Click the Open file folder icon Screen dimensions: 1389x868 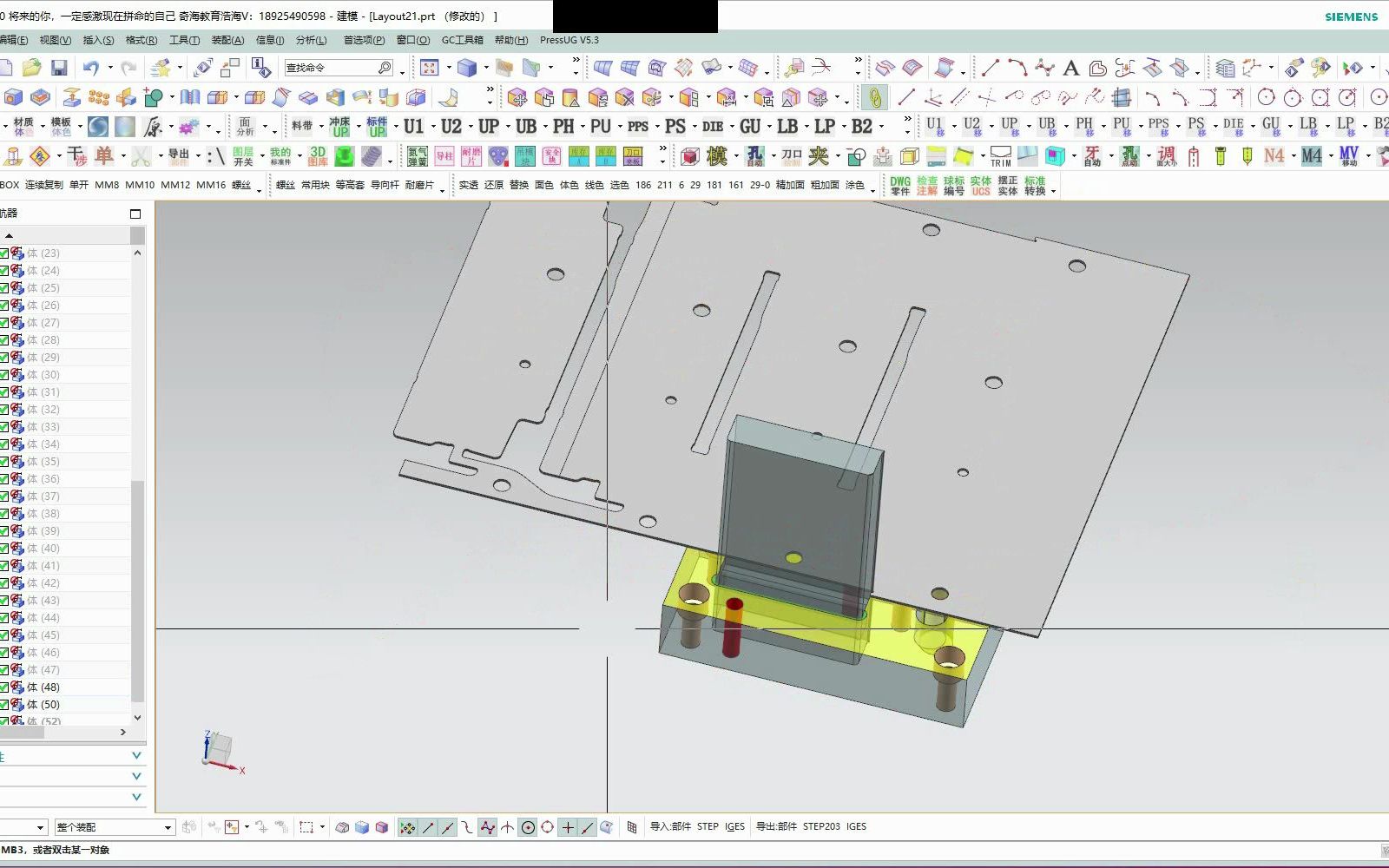[x=32, y=68]
